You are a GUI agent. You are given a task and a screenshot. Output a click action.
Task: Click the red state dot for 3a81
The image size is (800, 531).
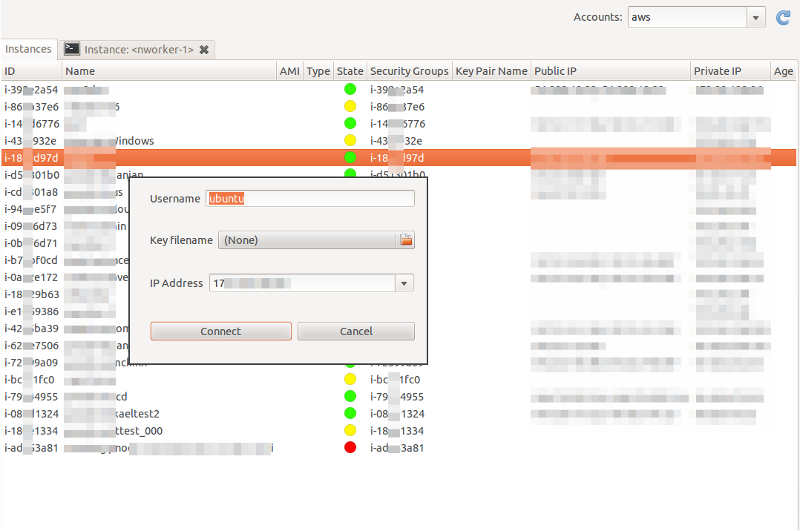pyautogui.click(x=350, y=447)
